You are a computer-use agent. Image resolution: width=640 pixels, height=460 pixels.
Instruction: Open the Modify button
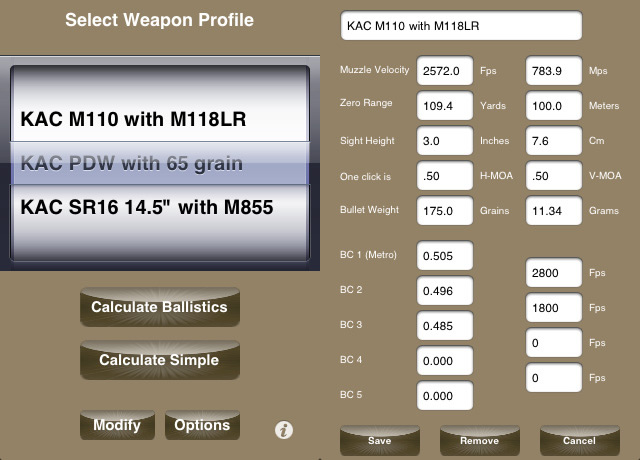(x=117, y=425)
